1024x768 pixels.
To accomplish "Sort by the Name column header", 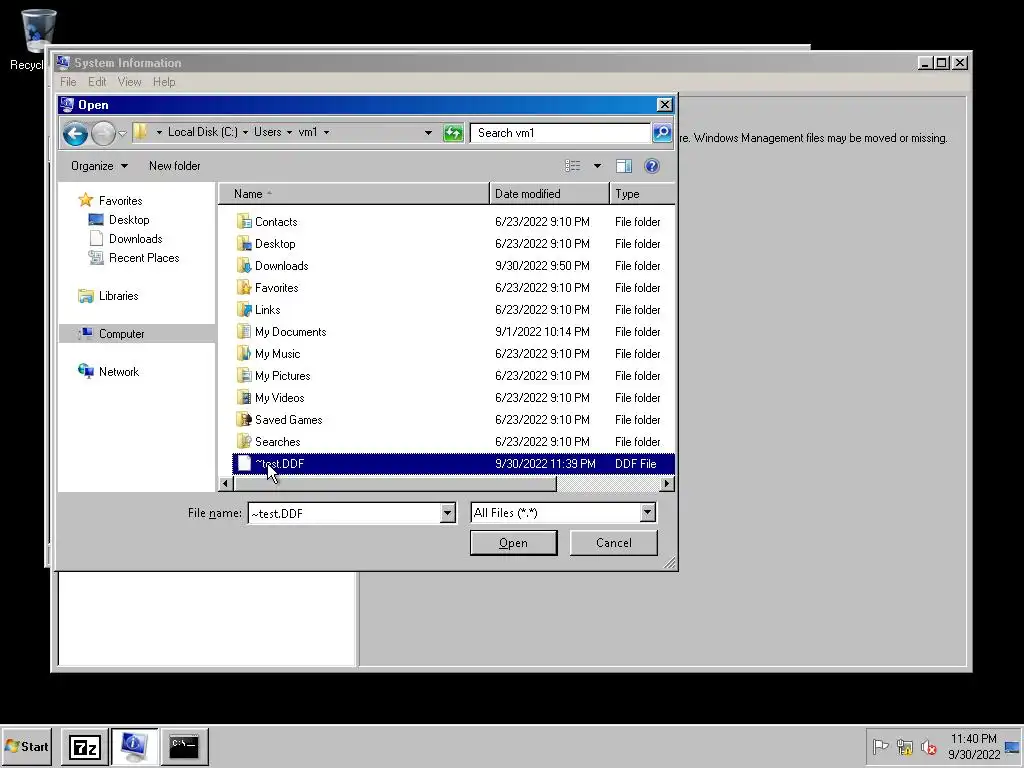I will click(x=353, y=194).
